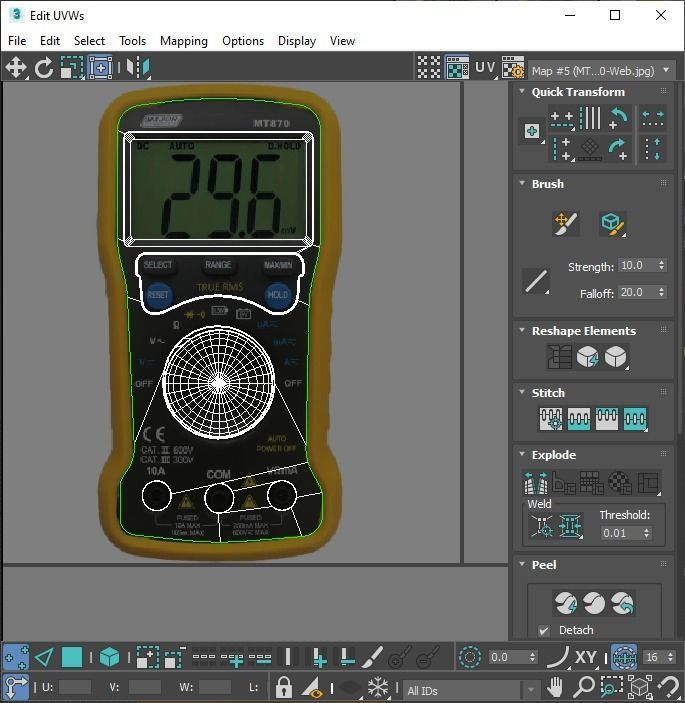The image size is (685, 703).
Task: Open texture checker options gear icon
Action: 513,67
